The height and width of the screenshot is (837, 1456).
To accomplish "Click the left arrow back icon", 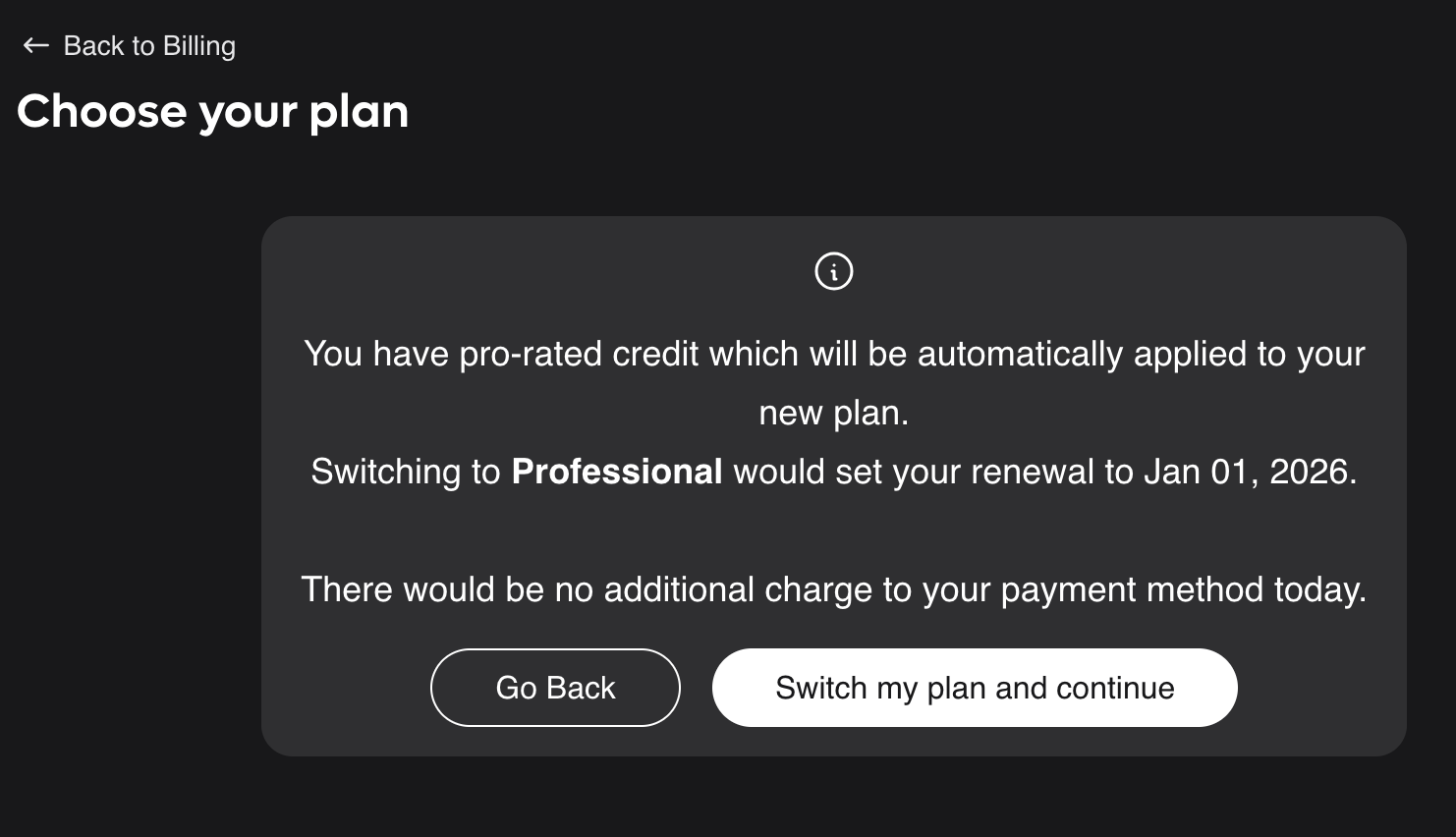I will point(35,45).
